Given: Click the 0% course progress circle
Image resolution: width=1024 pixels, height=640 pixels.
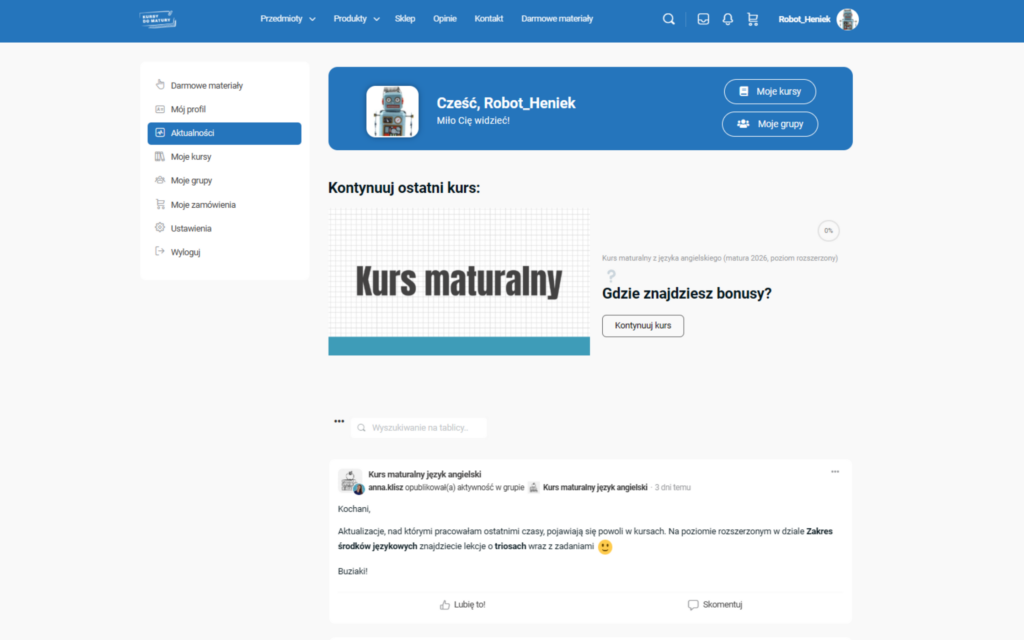Looking at the screenshot, I should tap(828, 231).
